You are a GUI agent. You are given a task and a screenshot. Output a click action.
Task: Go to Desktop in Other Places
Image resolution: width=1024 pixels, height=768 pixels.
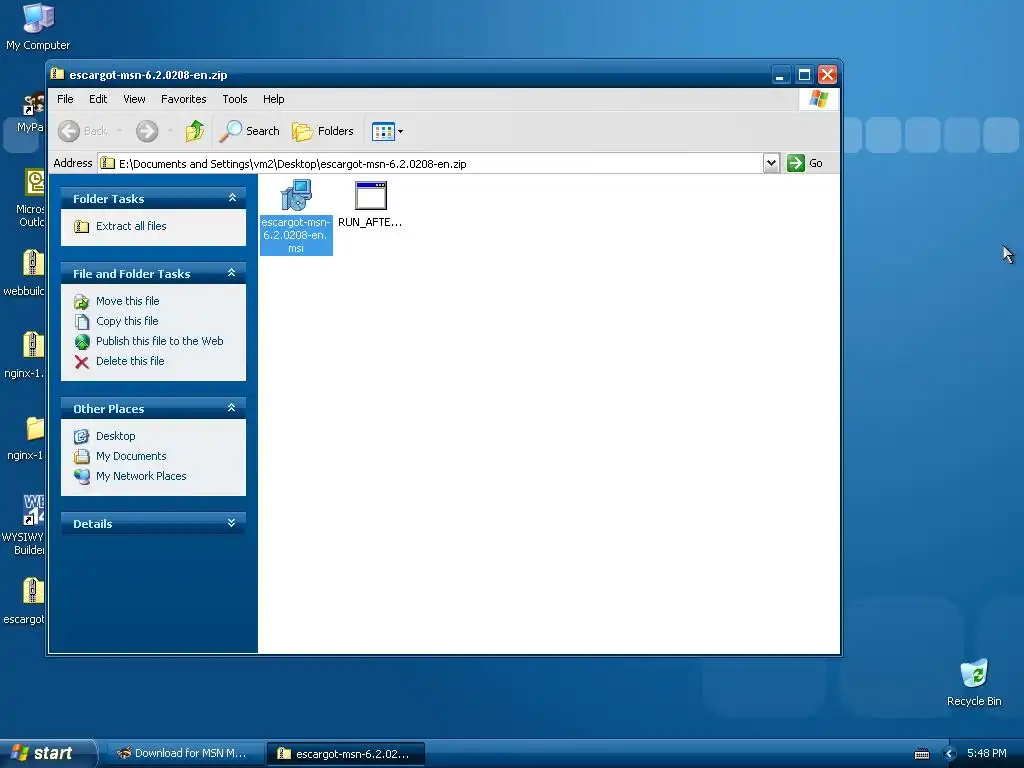(x=116, y=436)
